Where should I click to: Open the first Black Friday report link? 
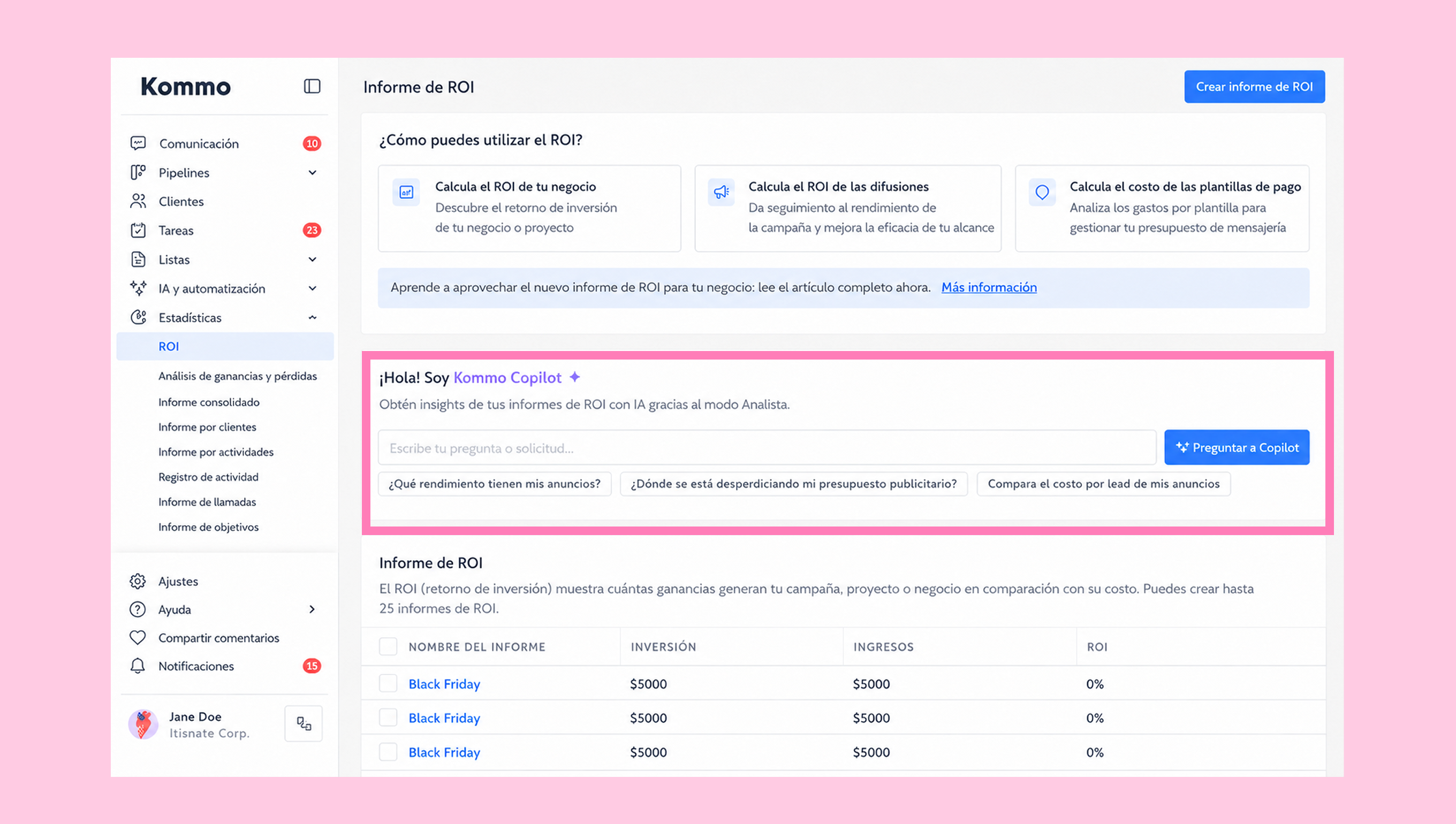tap(444, 684)
